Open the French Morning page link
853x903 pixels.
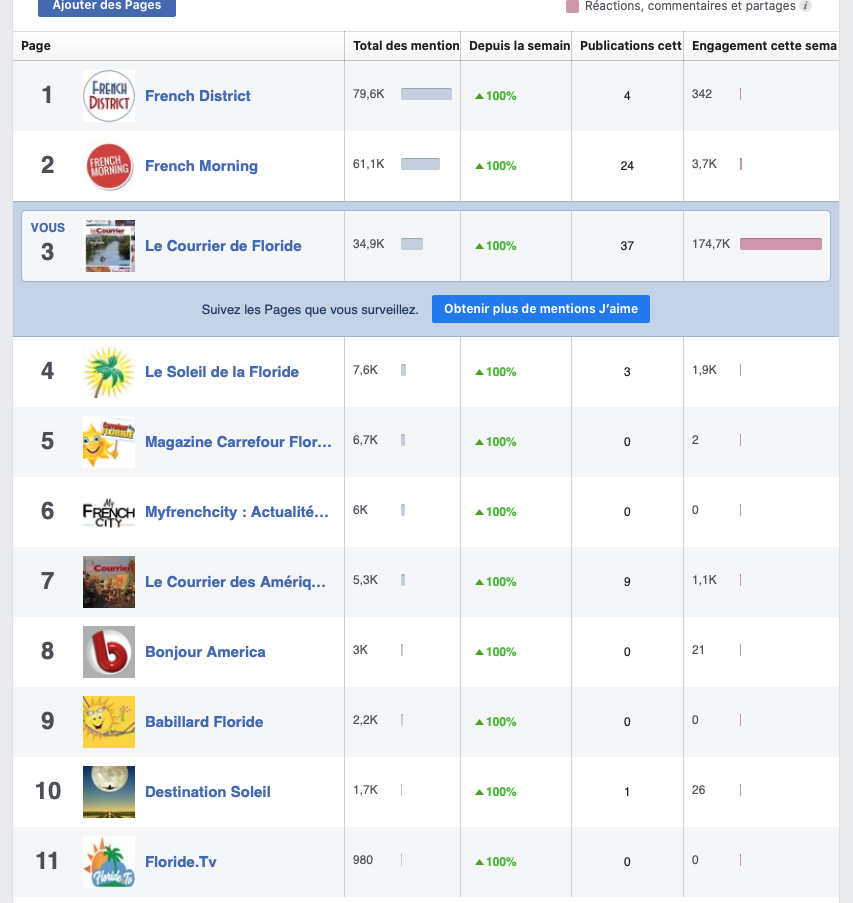(x=201, y=166)
